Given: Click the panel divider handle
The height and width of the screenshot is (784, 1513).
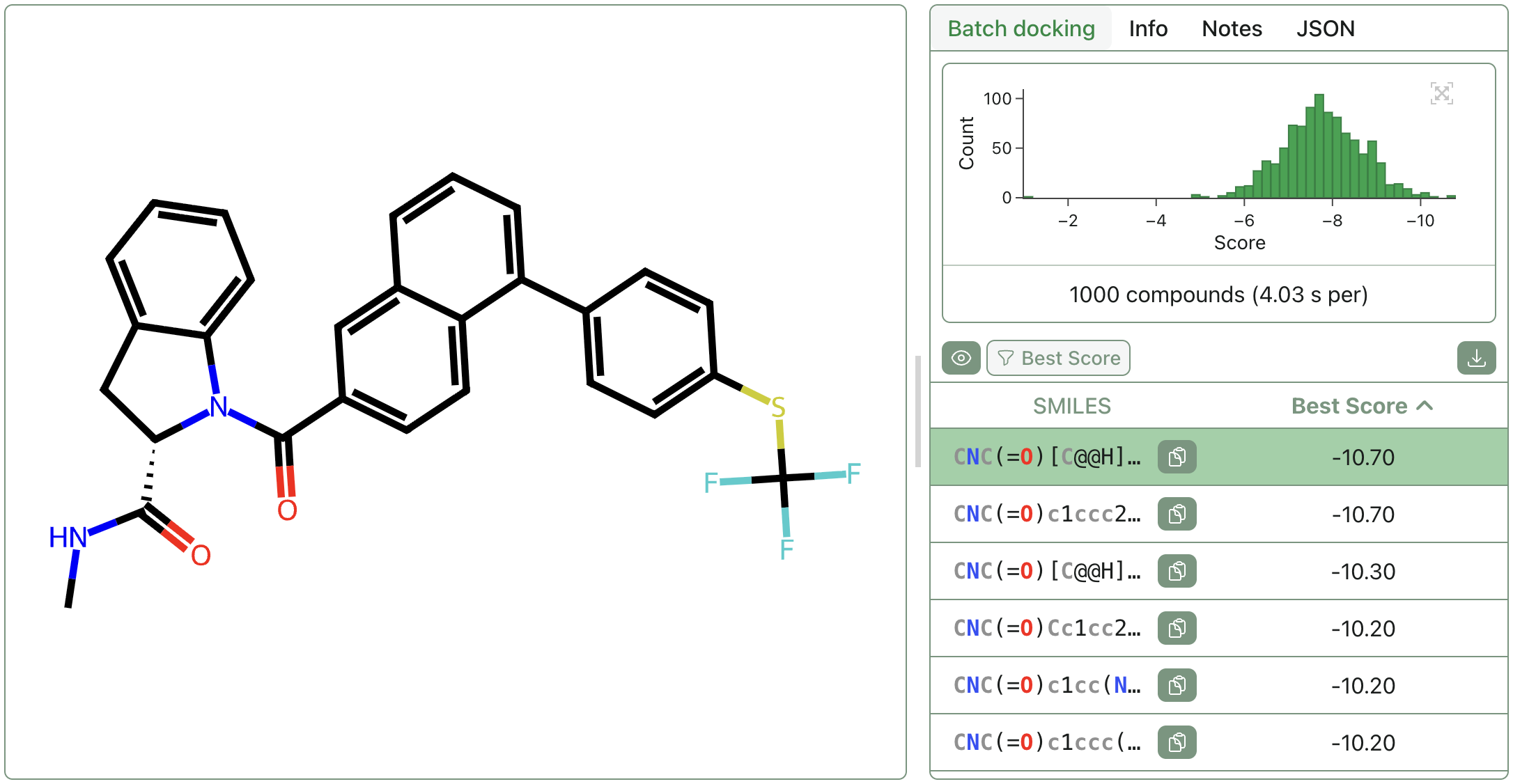Looking at the screenshot, I should 918,411.
